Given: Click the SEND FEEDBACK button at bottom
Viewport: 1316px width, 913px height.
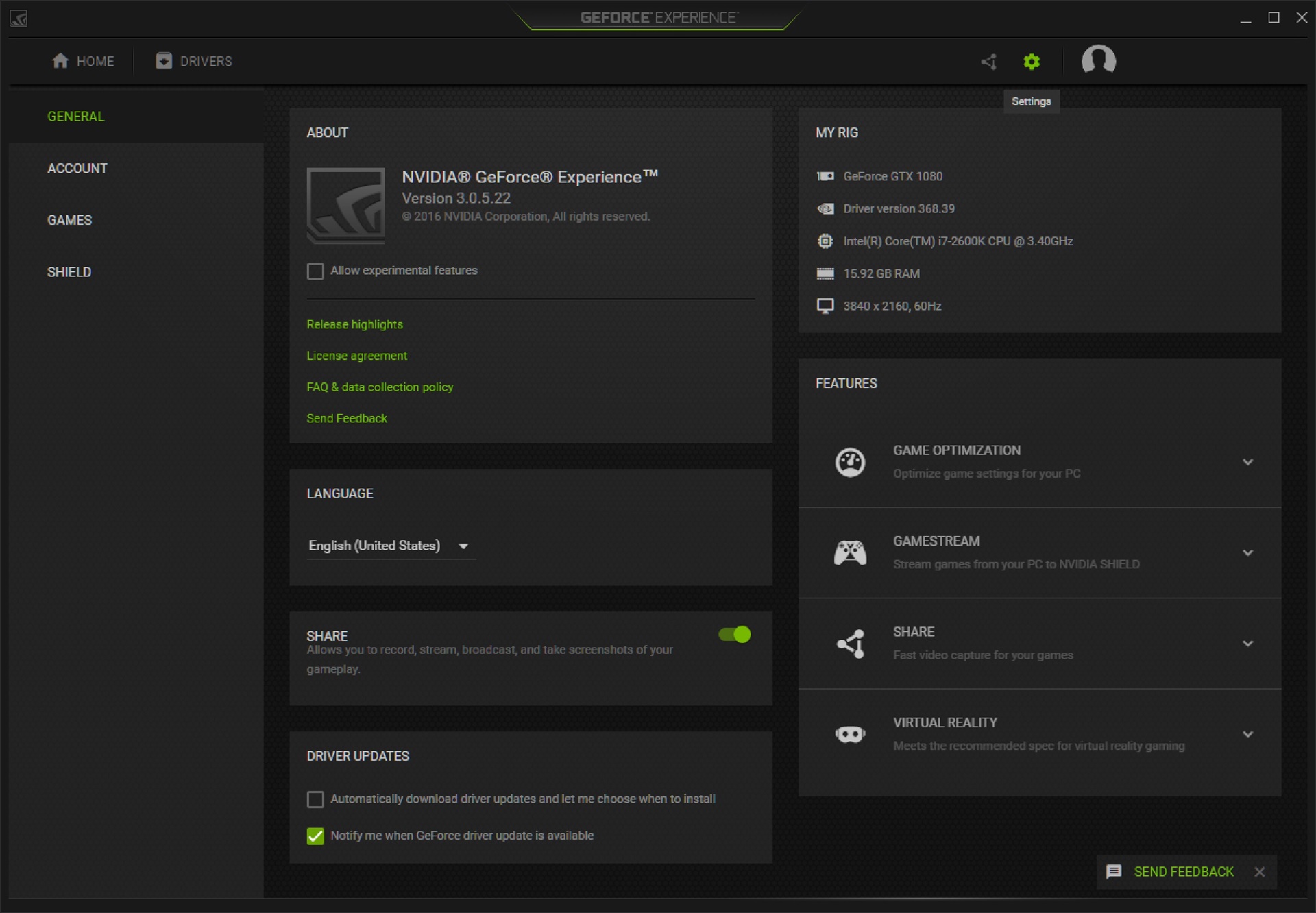Looking at the screenshot, I should 1184,872.
